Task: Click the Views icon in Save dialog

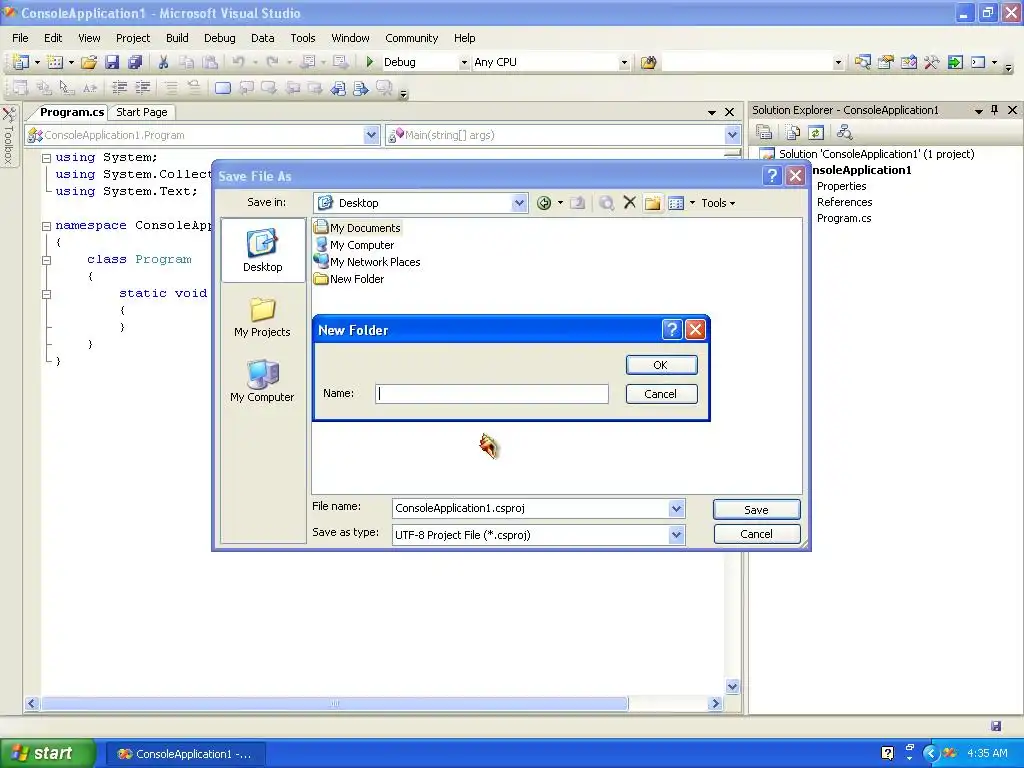Action: (x=676, y=203)
